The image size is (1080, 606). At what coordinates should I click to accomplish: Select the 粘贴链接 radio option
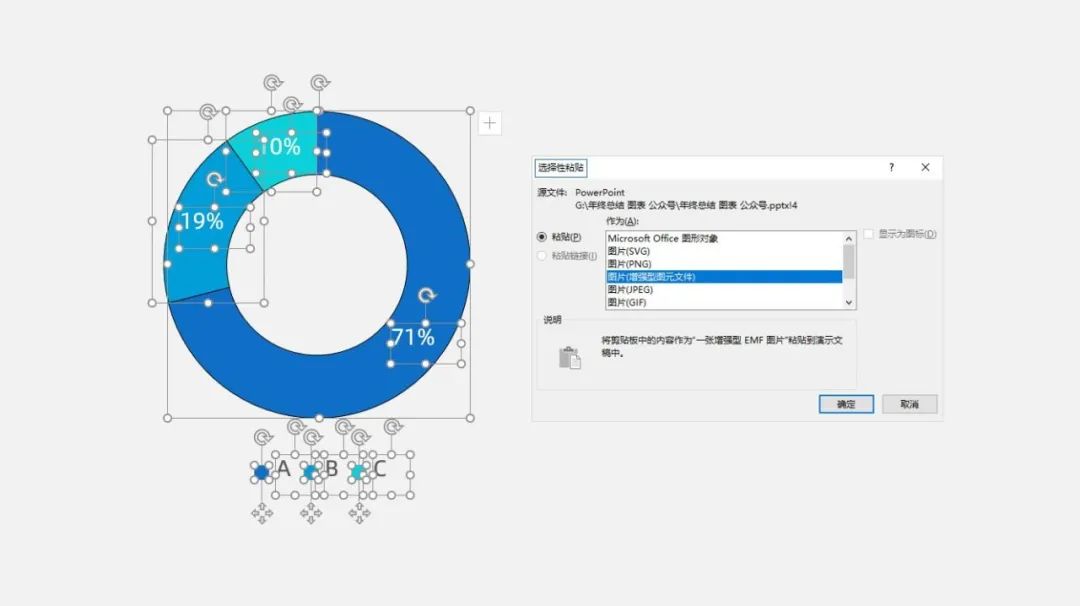[x=542, y=256]
